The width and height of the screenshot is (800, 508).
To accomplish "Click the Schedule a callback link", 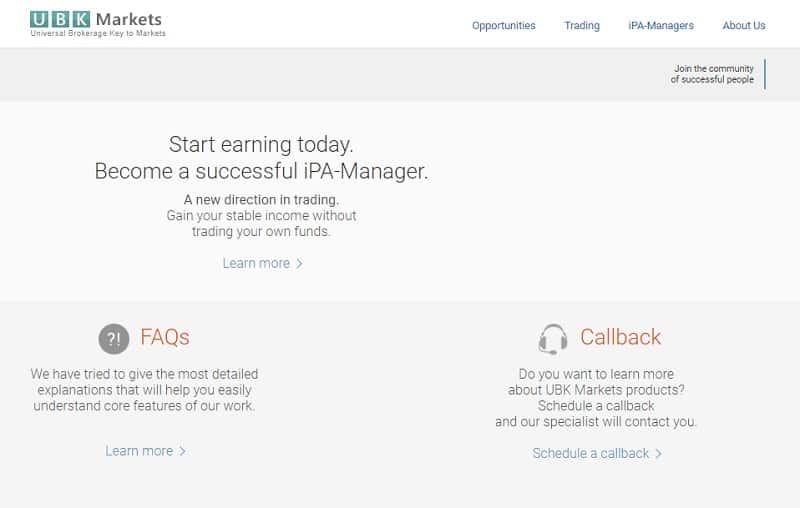I will (591, 453).
